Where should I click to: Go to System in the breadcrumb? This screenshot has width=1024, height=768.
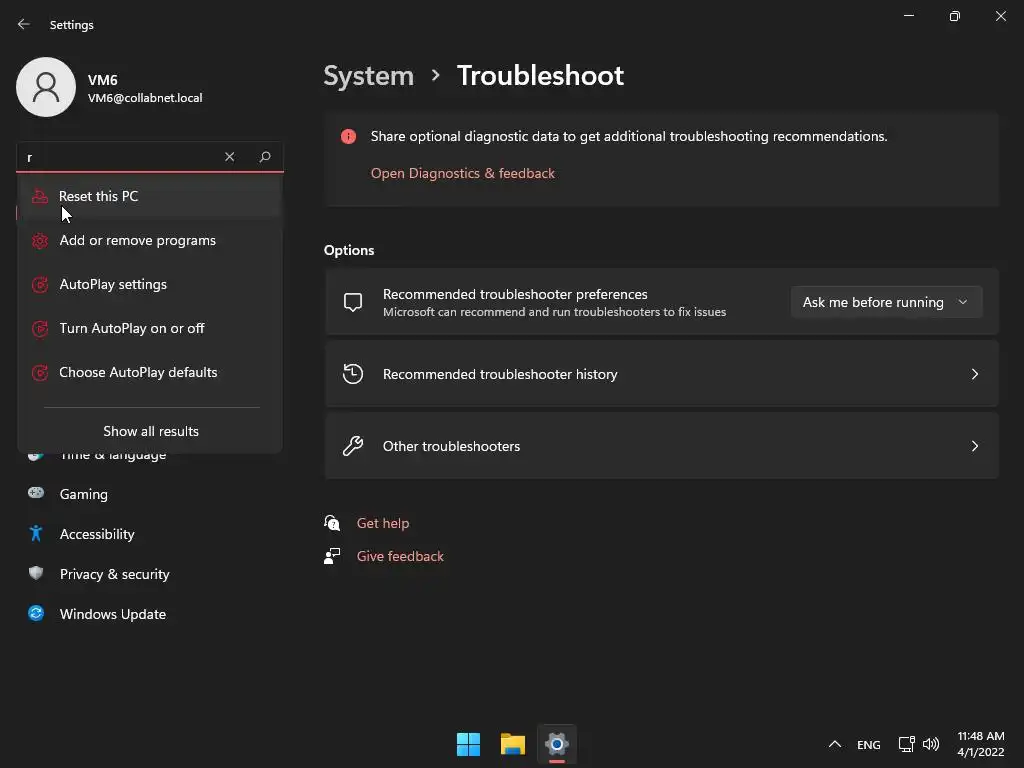[368, 76]
